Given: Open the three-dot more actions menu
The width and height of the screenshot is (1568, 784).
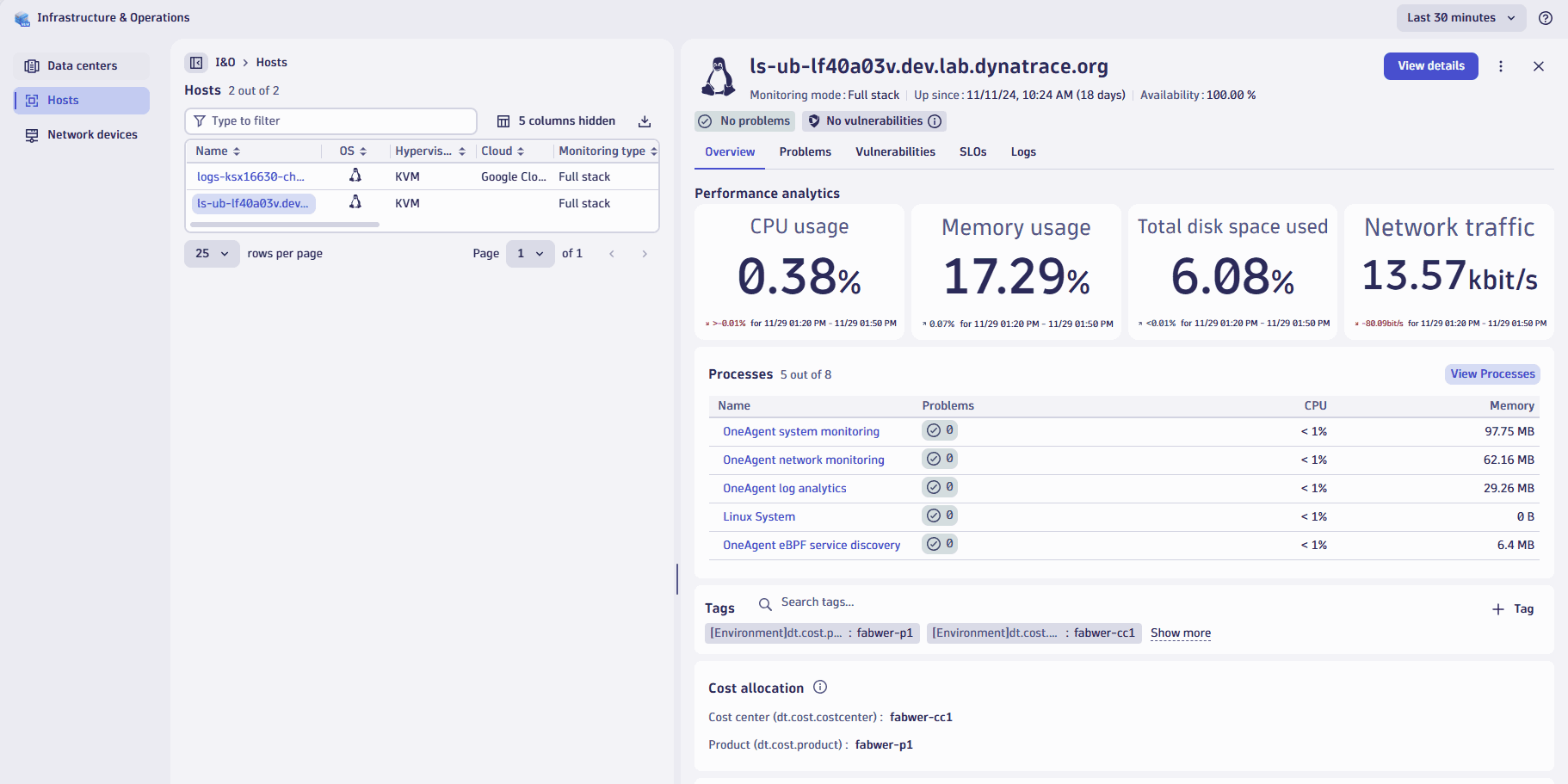Looking at the screenshot, I should point(1501,66).
